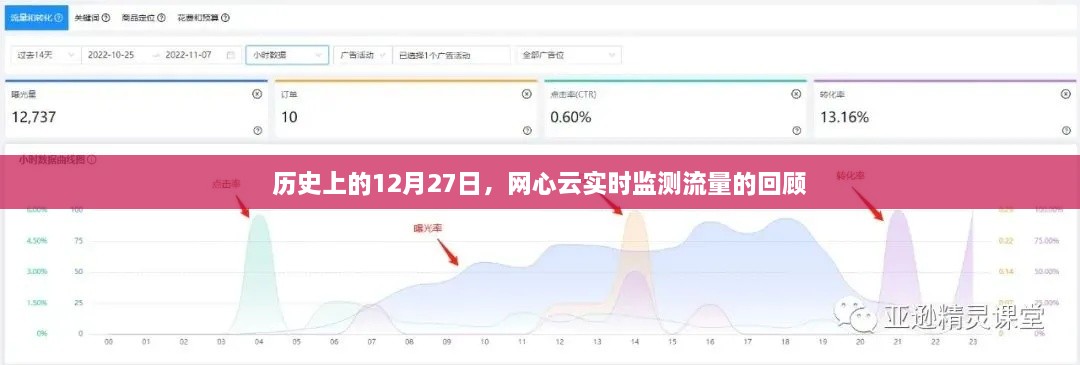The width and height of the screenshot is (1080, 365).
Task: Open help icon on 订单 card
Action: (x=527, y=130)
